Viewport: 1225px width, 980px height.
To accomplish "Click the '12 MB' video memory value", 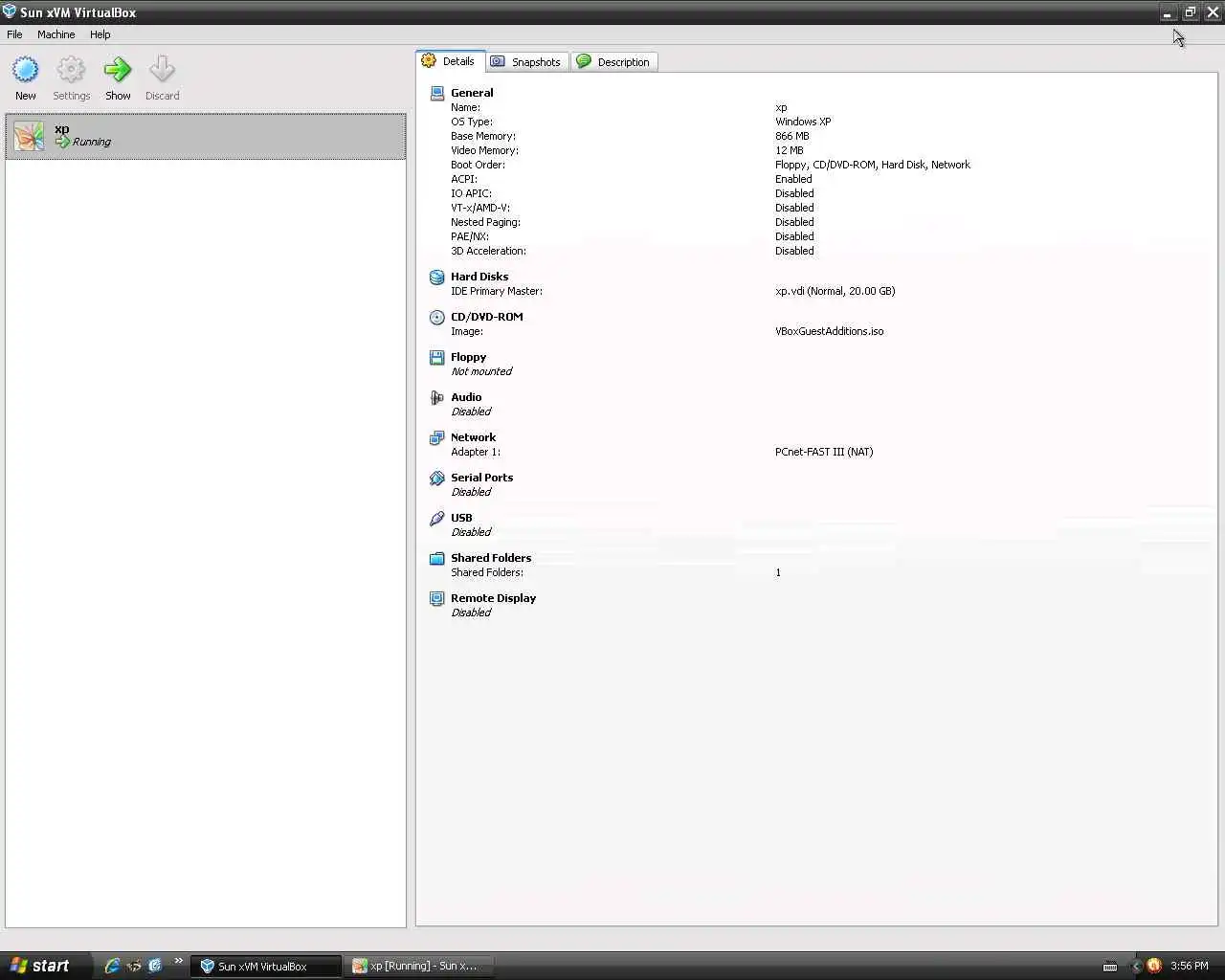I will [x=790, y=150].
